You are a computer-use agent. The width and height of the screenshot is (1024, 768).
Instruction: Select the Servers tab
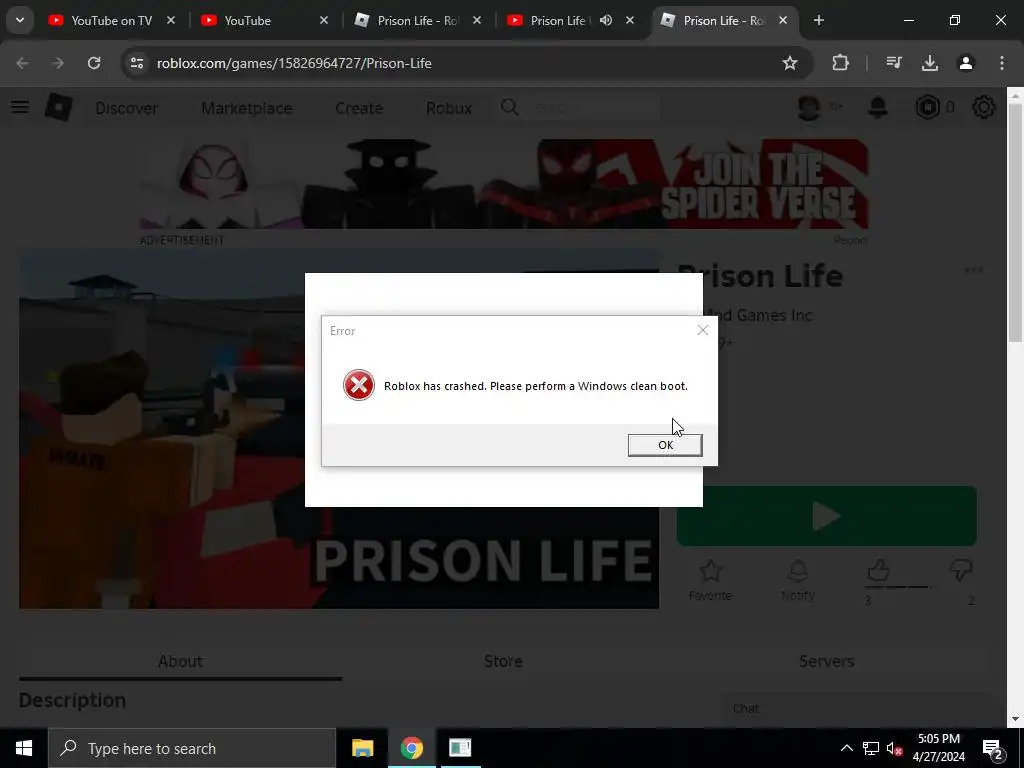click(827, 661)
